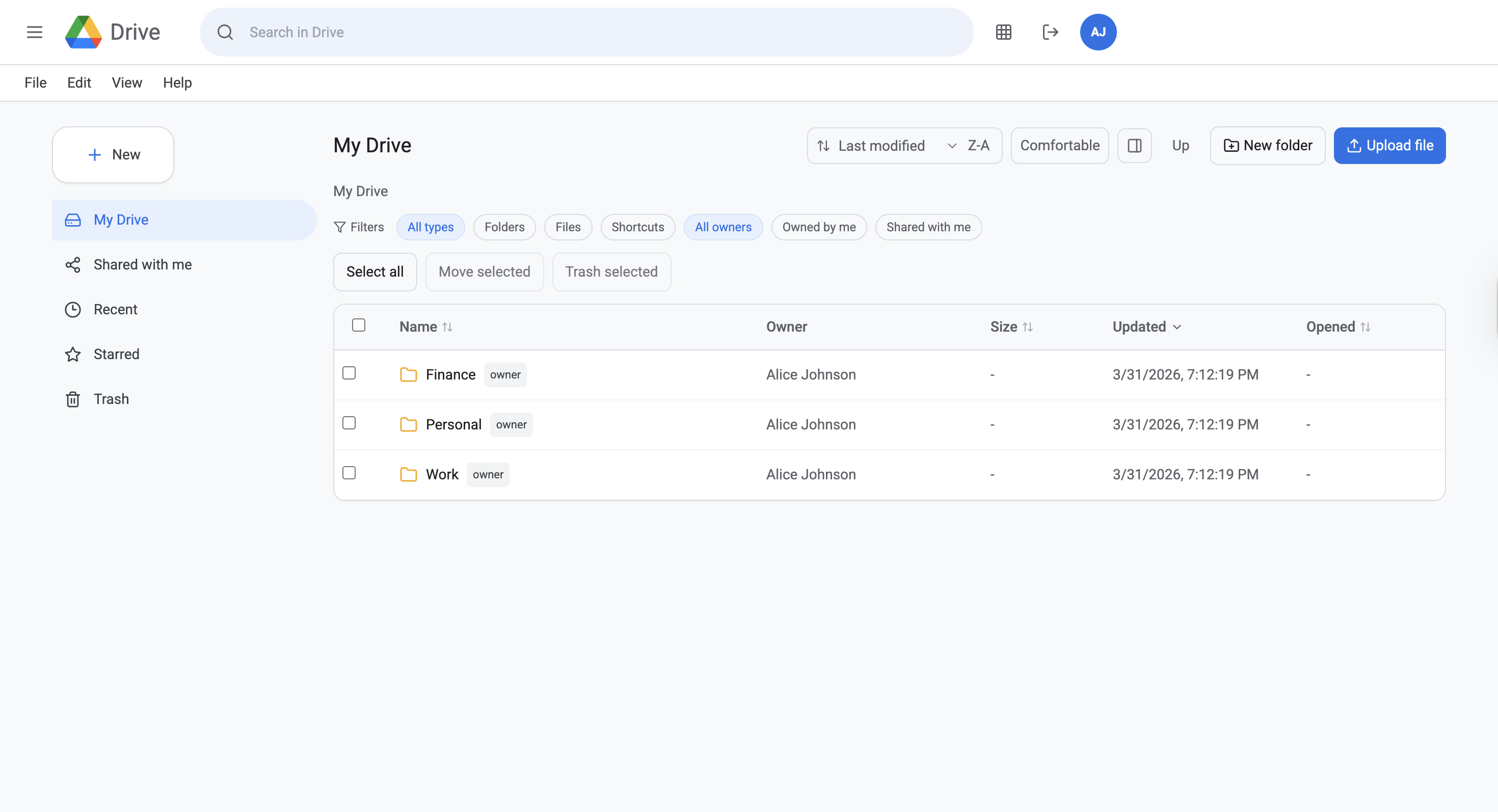Open the Personal folder name
Screen dimensions: 1498x812
click(453, 425)
